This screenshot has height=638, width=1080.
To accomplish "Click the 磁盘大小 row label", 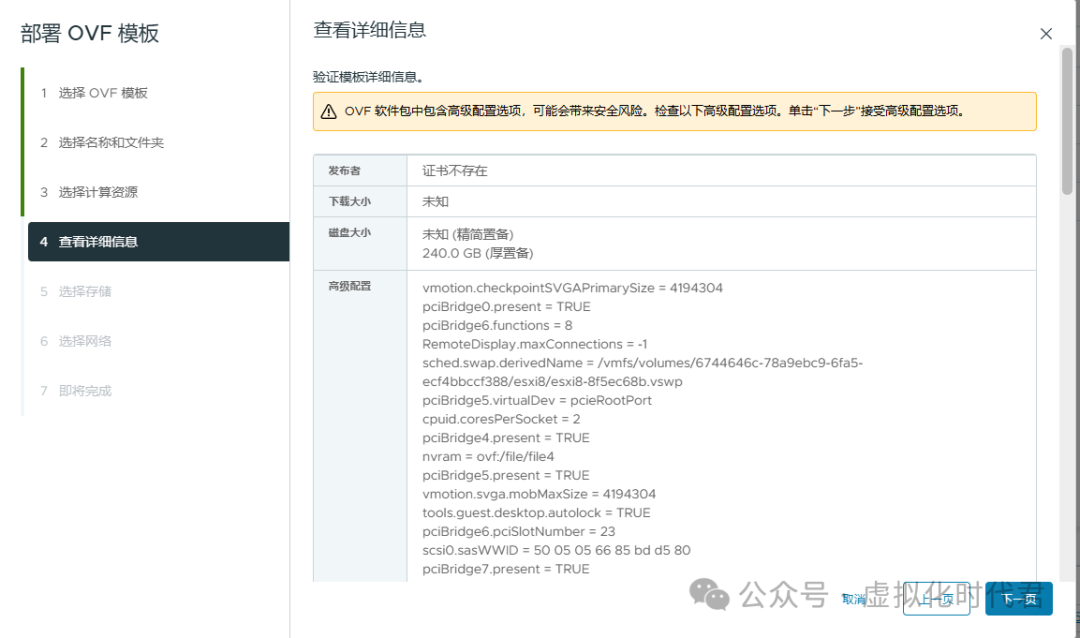I will pyautogui.click(x=349, y=233).
